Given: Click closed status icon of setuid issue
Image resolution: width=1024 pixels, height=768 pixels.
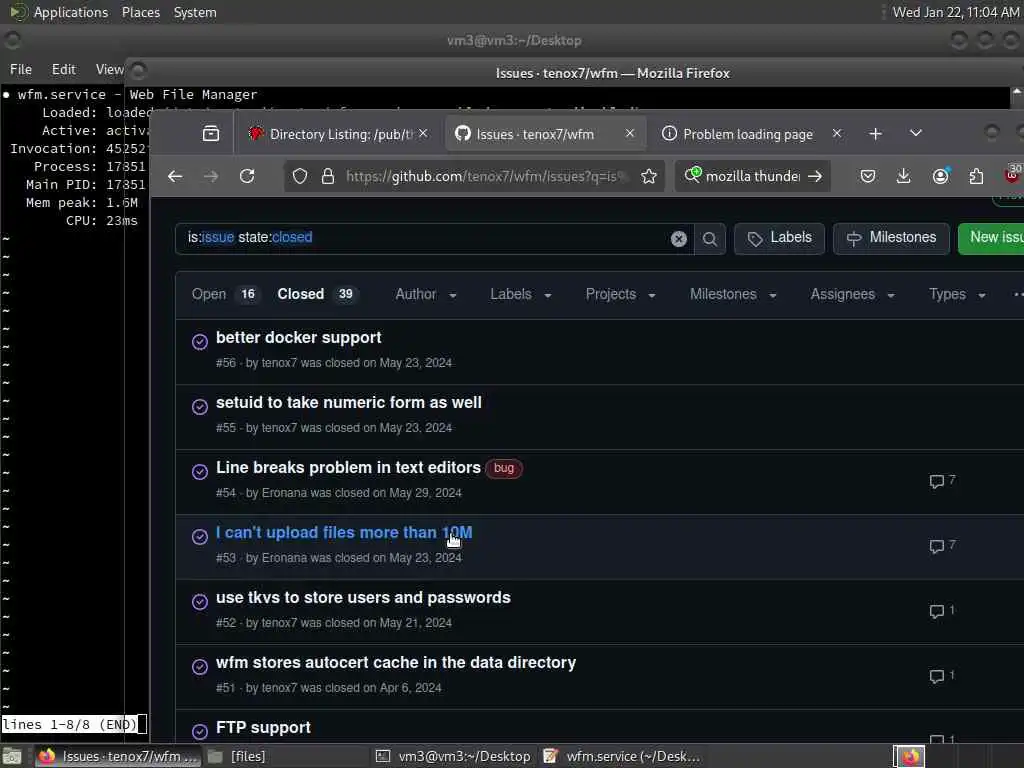Looking at the screenshot, I should [200, 407].
